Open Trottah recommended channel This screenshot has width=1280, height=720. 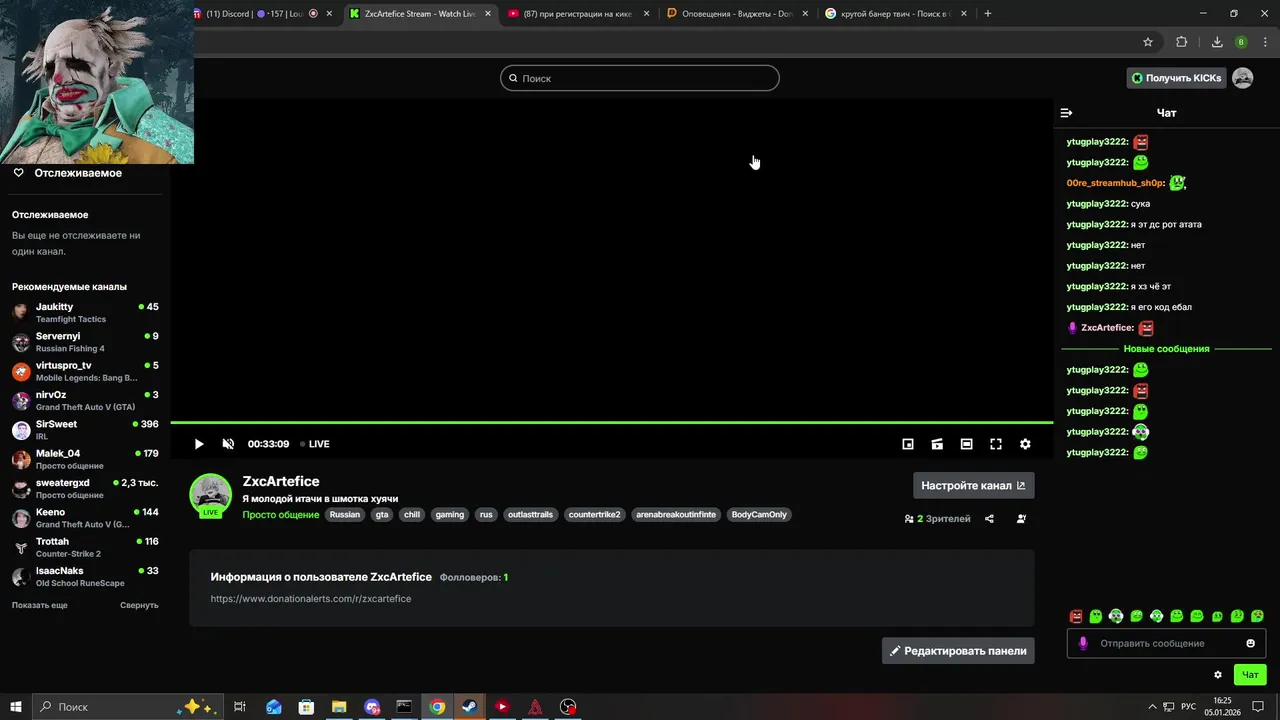(85, 547)
